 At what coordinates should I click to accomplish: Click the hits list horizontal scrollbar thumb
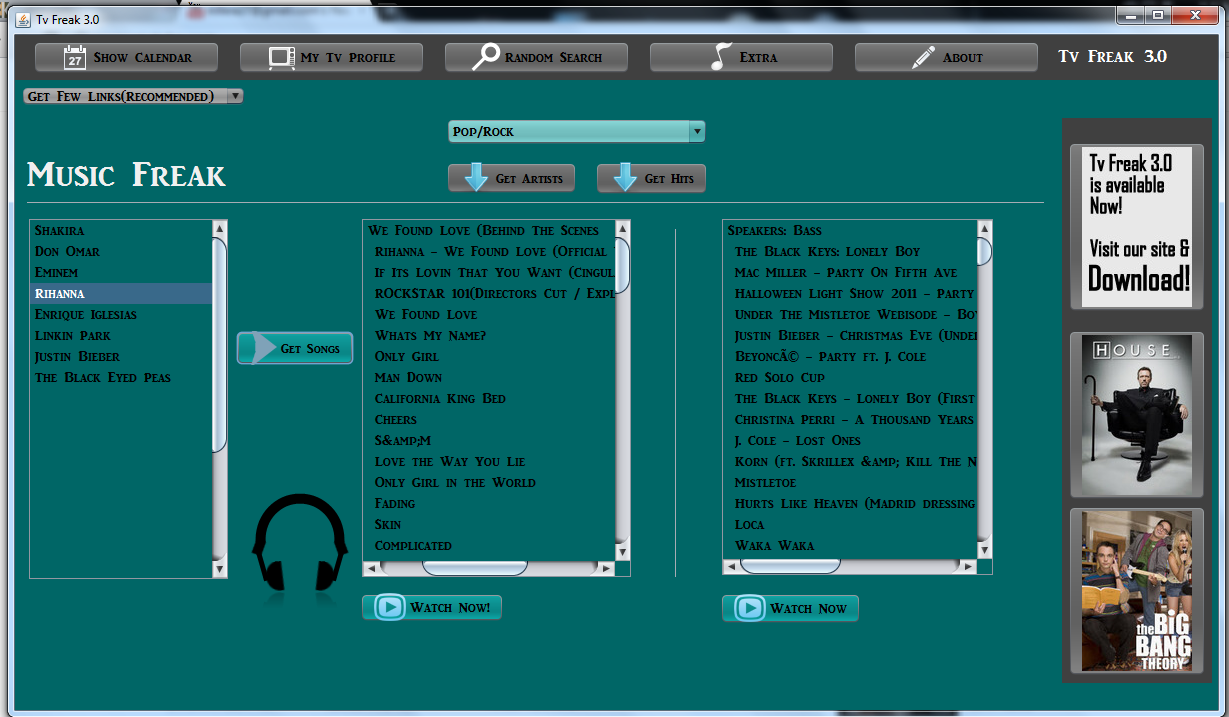(790, 567)
